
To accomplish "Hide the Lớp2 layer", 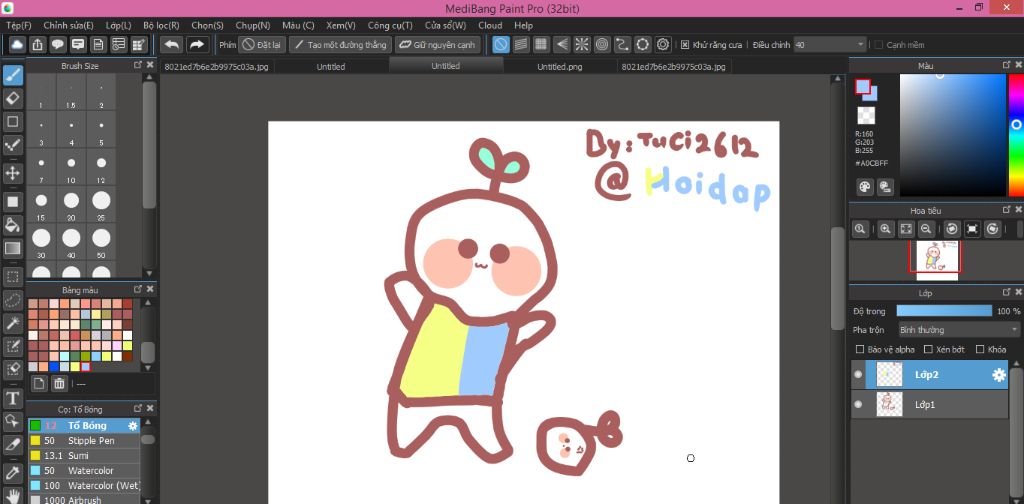I will (858, 375).
